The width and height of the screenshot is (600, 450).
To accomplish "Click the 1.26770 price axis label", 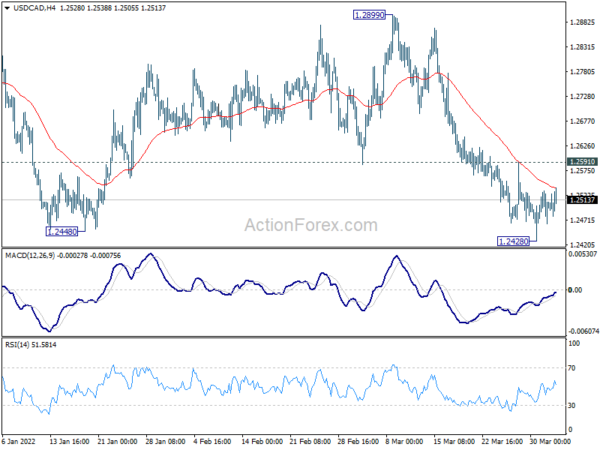I will pos(582,121).
